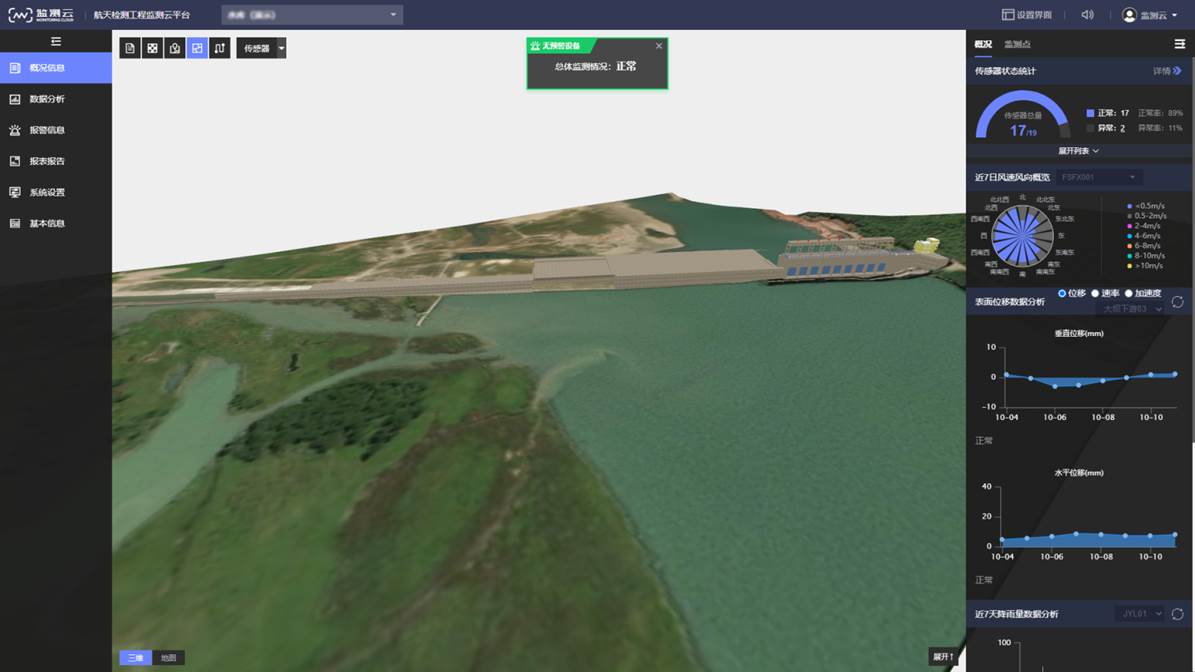Screen dimensions: 1195x672
Task: Open the 传感器 dropdown in map toolbar
Action: pyautogui.click(x=281, y=48)
